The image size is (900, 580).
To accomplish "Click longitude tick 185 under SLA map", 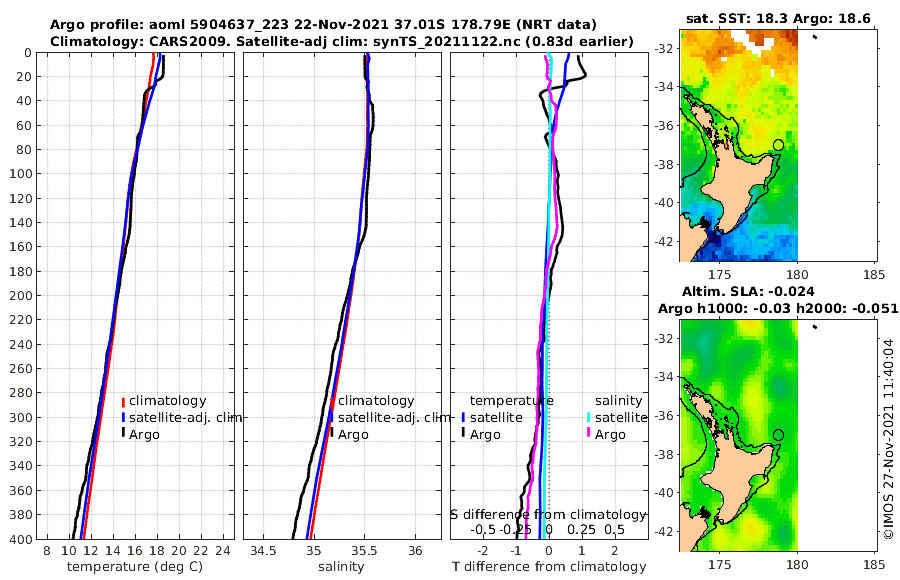I will coord(874,565).
